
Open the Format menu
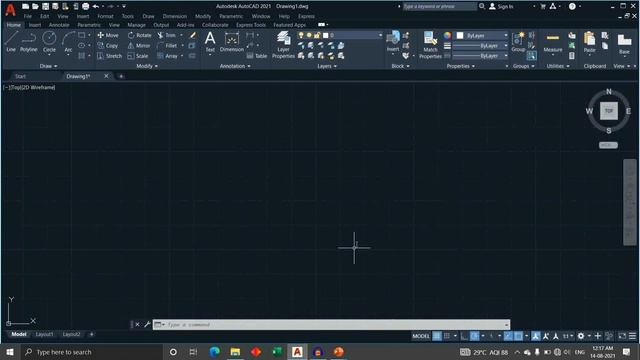tap(105, 16)
